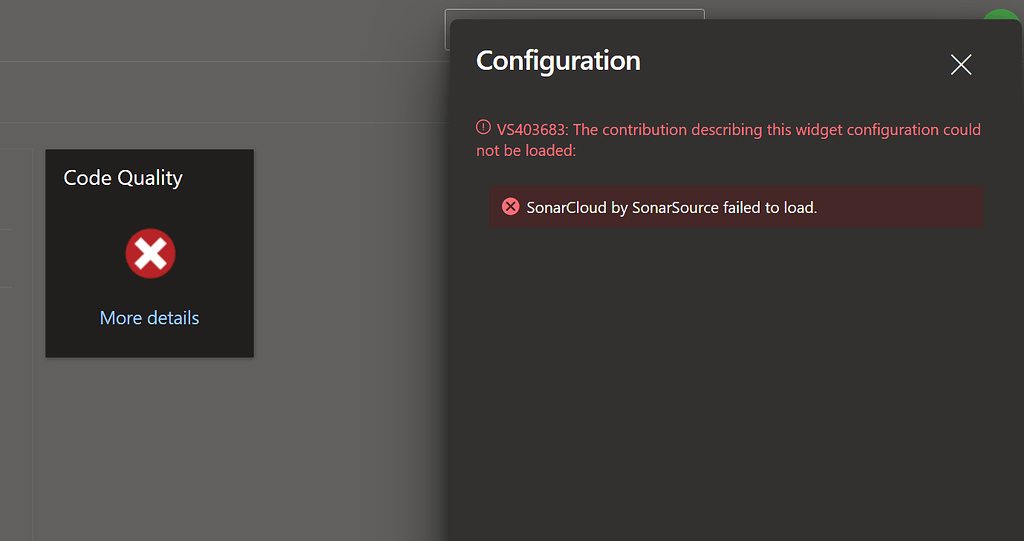The height and width of the screenshot is (541, 1024).
Task: Click the warning circle icon beside VS403683
Action: [484, 128]
